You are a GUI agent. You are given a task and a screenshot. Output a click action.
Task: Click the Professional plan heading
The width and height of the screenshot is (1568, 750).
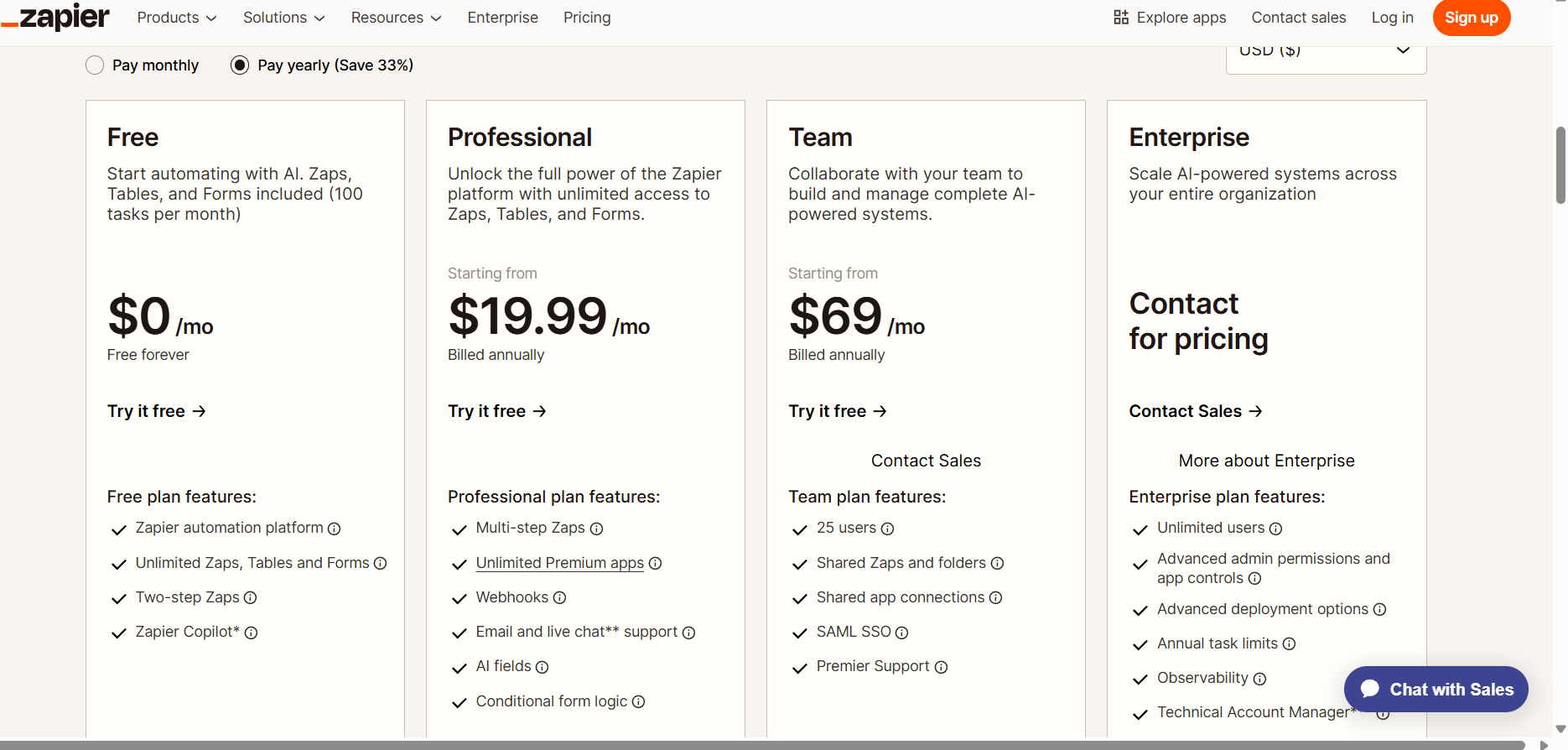tap(520, 138)
